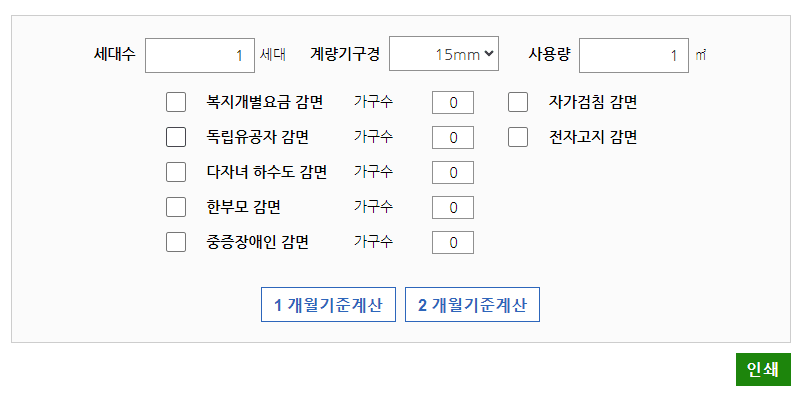Open the 계량기구경 15mm dropdown
Screen dimensions: 810x403
444,55
